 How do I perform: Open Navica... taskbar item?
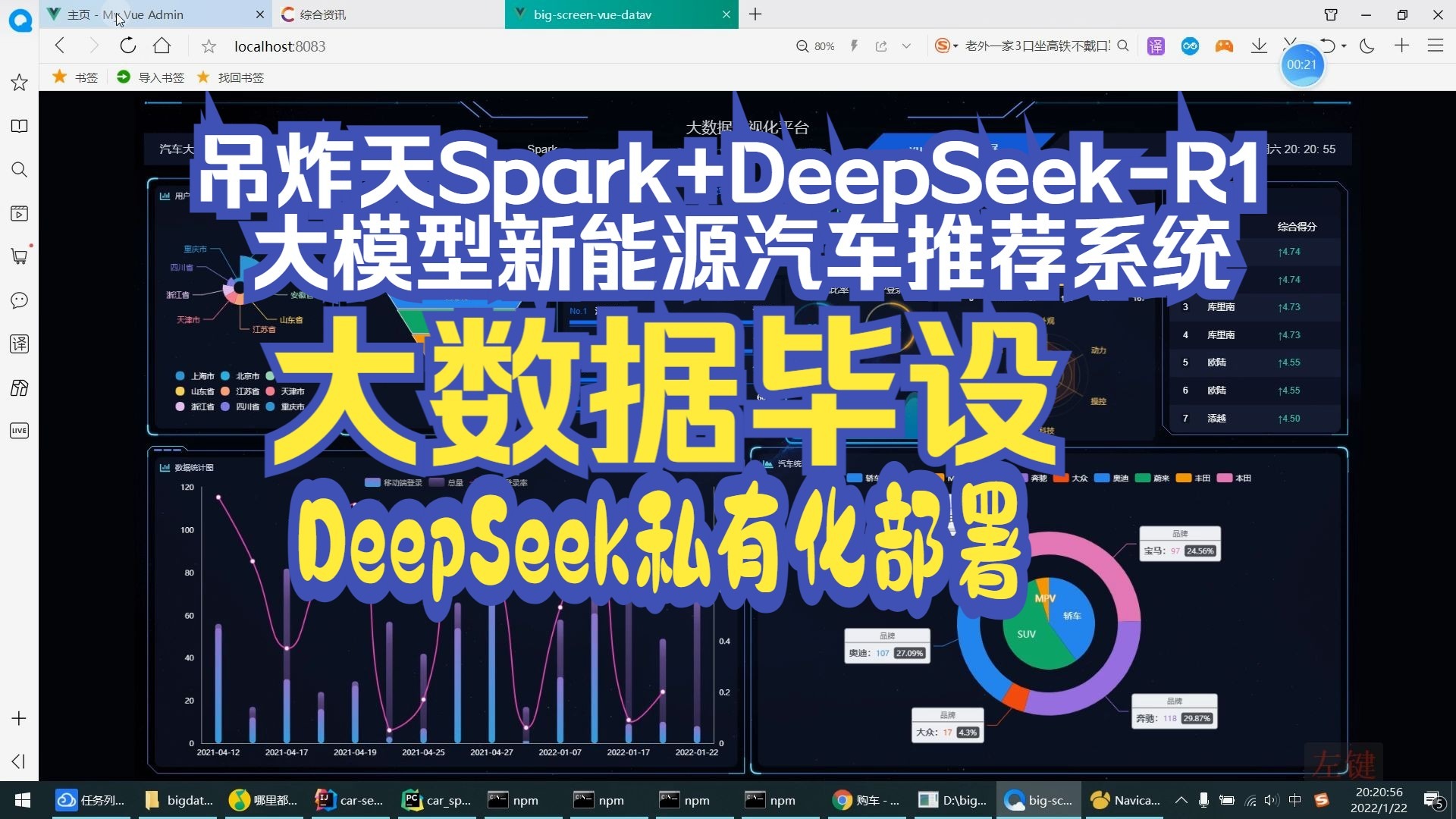tap(1125, 800)
